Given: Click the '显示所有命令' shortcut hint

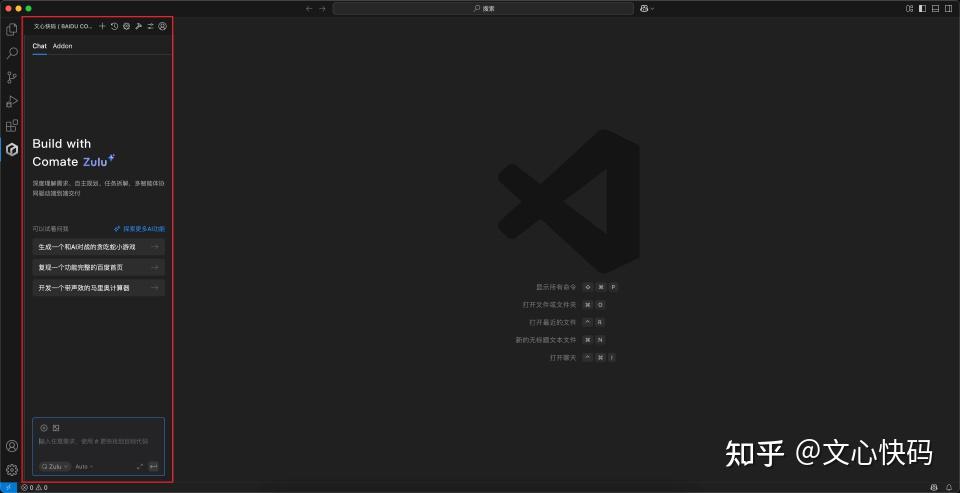Looking at the screenshot, I should click(x=557, y=287).
